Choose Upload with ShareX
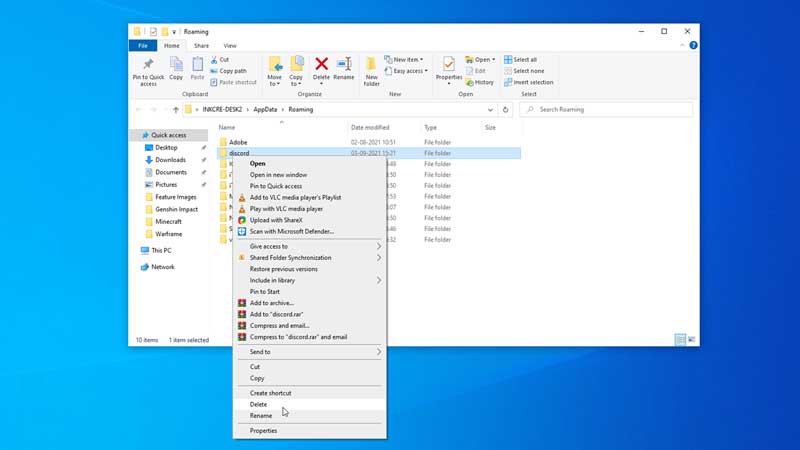Viewport: 800px width, 450px height. (x=276, y=220)
